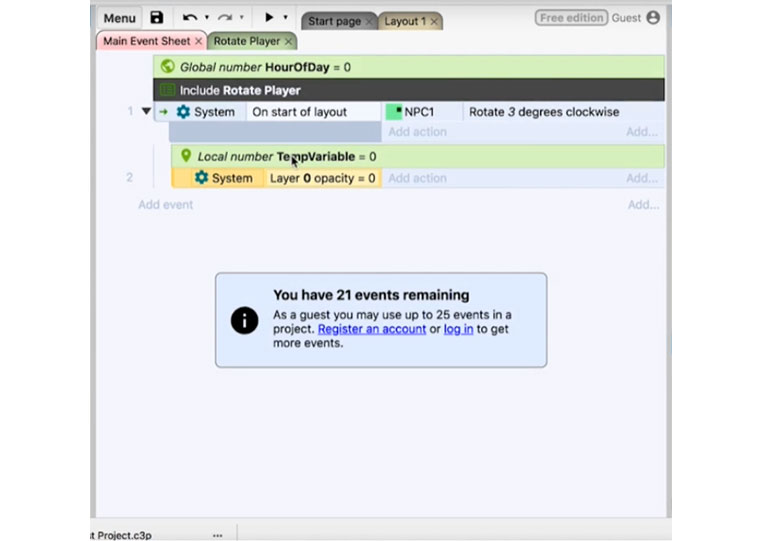Select the HourOfDay global variable row

coord(409,67)
